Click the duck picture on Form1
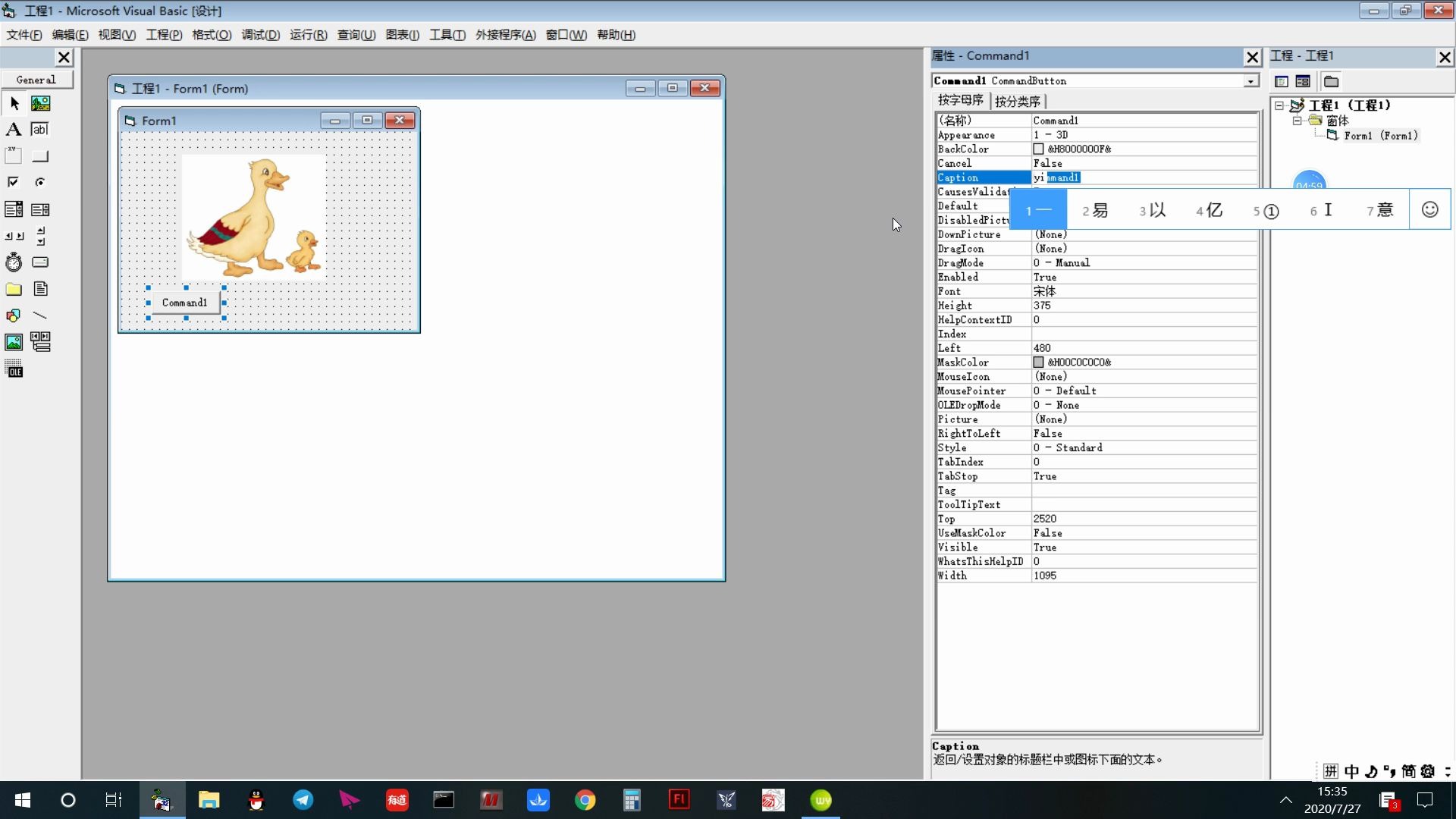Screen dimensions: 1456x819 [x=254, y=217]
